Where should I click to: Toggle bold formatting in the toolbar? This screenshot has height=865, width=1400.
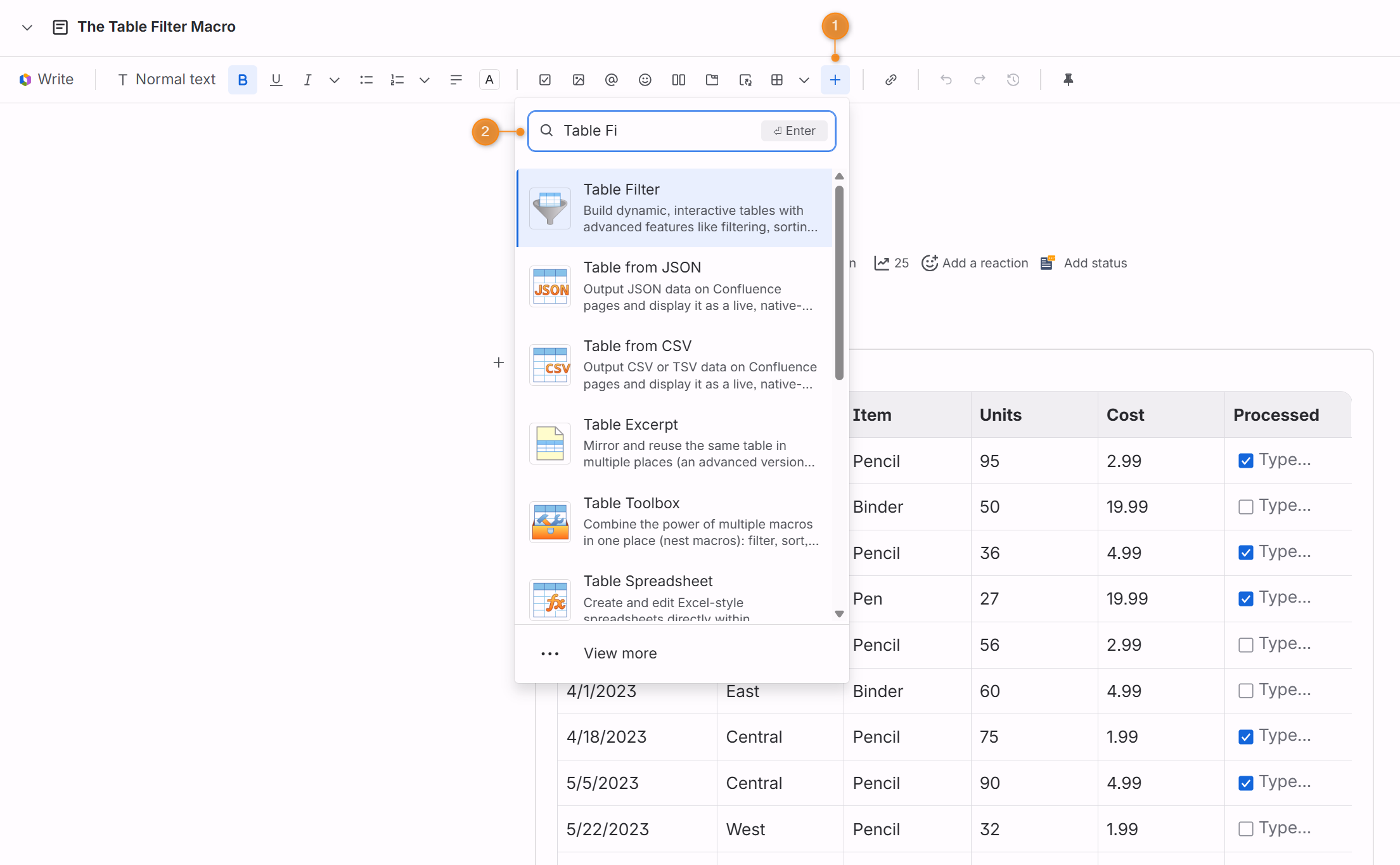coord(243,80)
